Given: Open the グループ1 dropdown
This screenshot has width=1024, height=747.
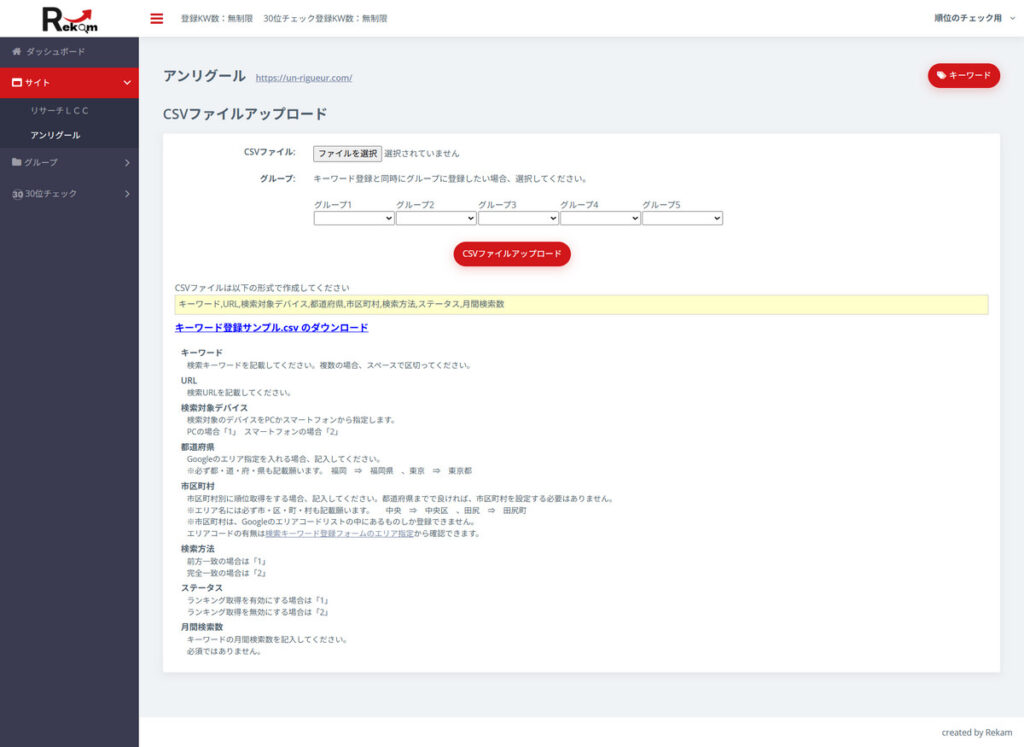Looking at the screenshot, I should 354,218.
